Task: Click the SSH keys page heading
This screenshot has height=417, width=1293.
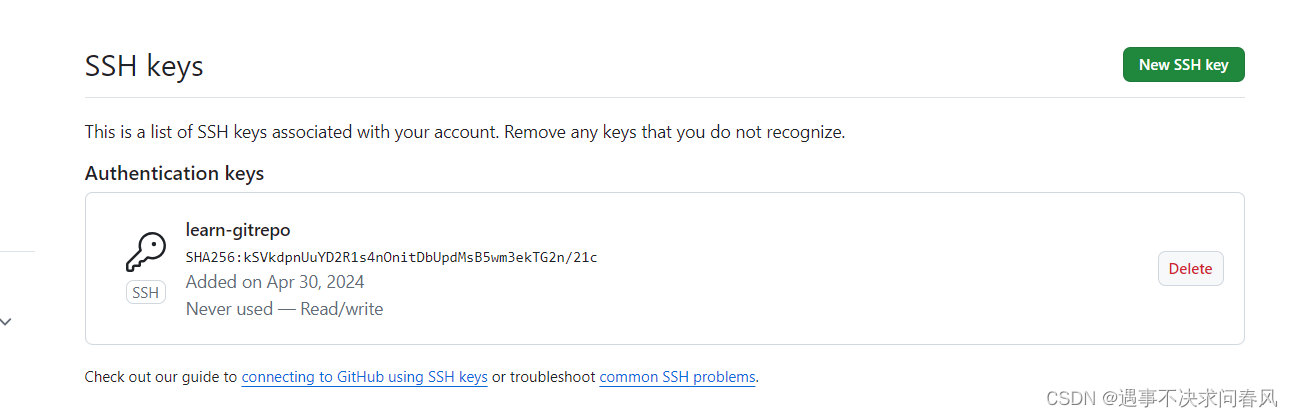Action: point(144,66)
